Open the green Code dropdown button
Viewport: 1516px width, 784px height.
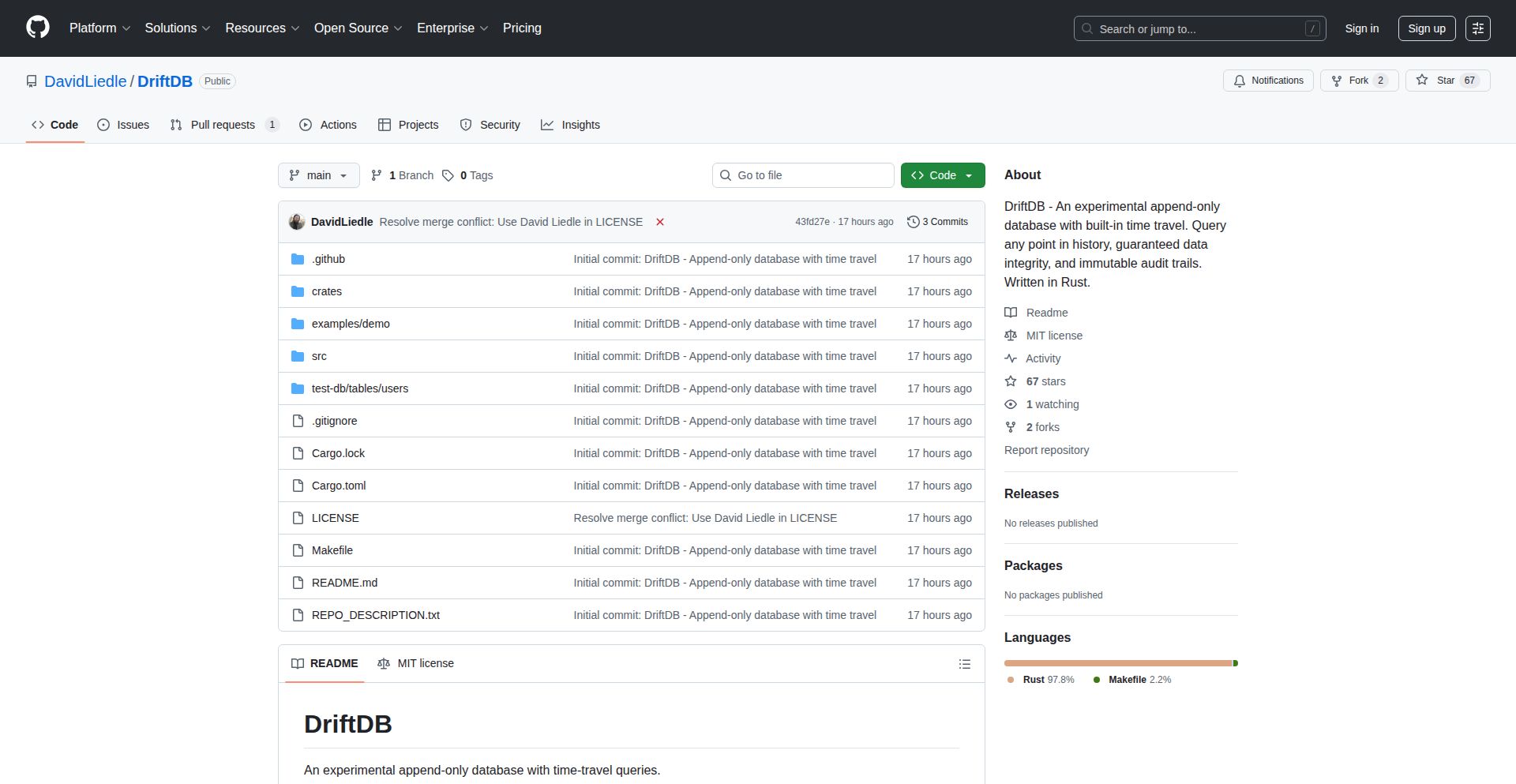[943, 175]
